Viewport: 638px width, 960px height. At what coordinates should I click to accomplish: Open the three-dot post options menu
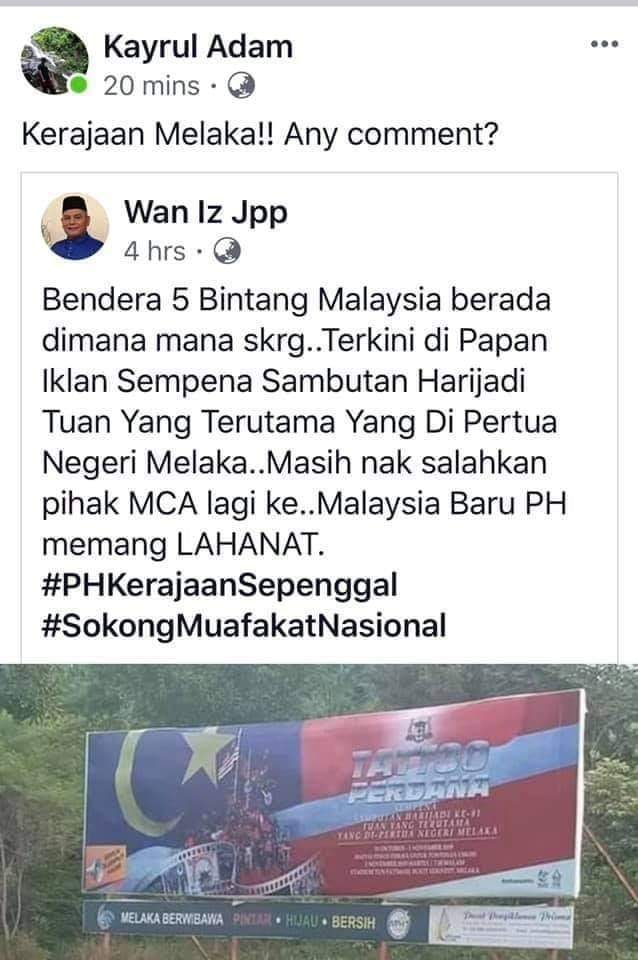coord(604,44)
